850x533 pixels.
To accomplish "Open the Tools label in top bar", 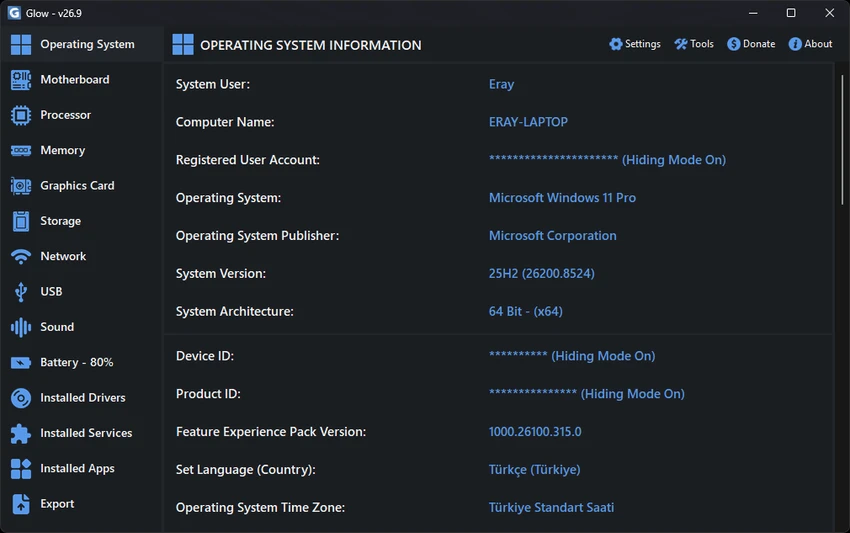I will [x=701, y=44].
